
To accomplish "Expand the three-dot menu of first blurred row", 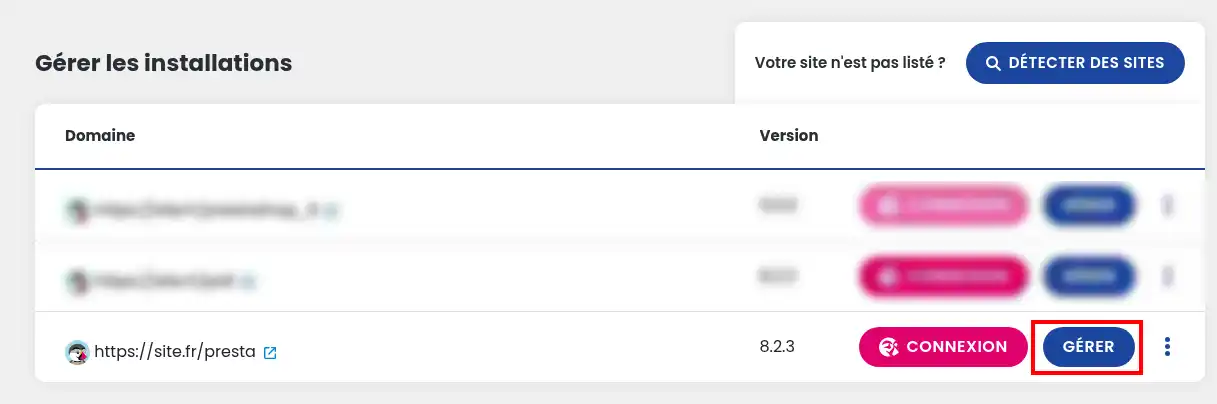I will [1167, 207].
